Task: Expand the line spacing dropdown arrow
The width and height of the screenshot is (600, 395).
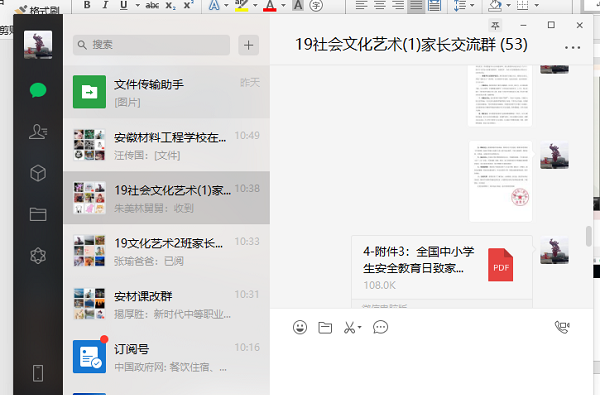Action: pyautogui.click(x=472, y=5)
